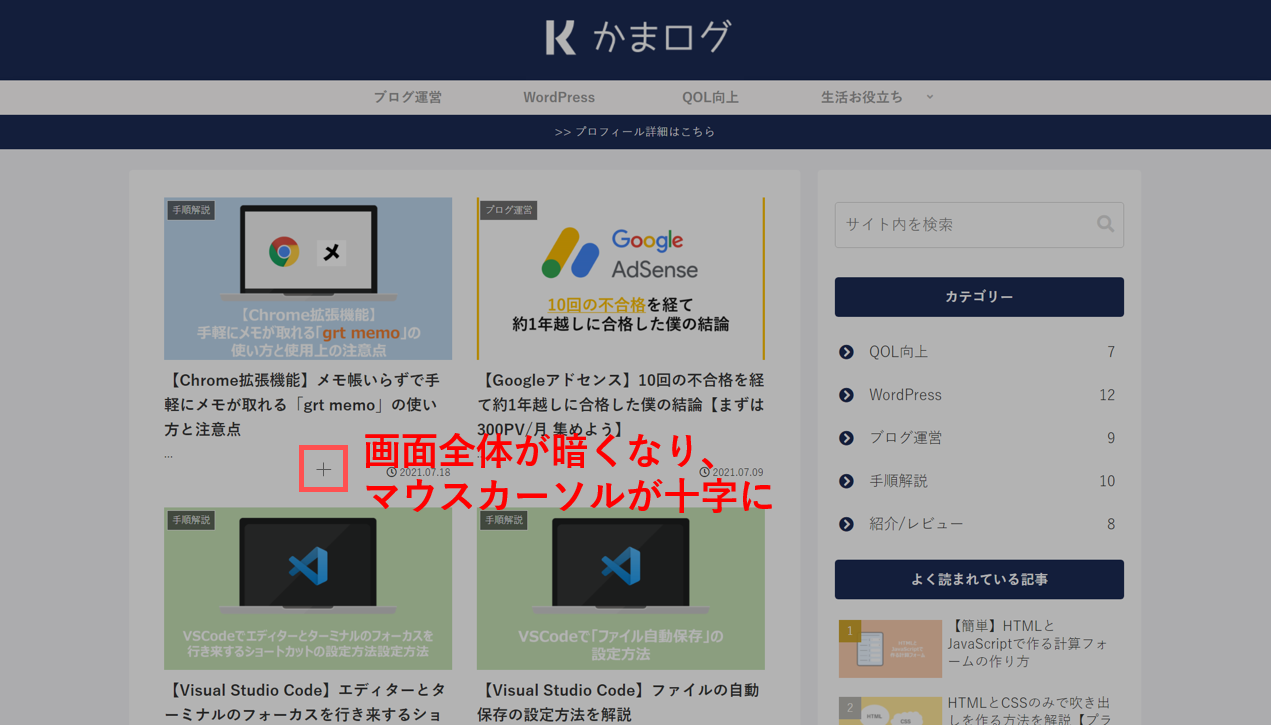1271x725 pixels.
Task: Open the rank 1 popular article thumbnail
Action: (x=890, y=649)
